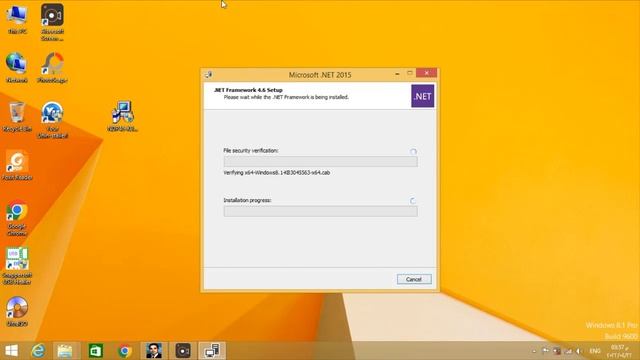Select the Icecream Screen Recorder desktop icon
Image resolution: width=640 pixels, height=360 pixels.
[x=52, y=22]
